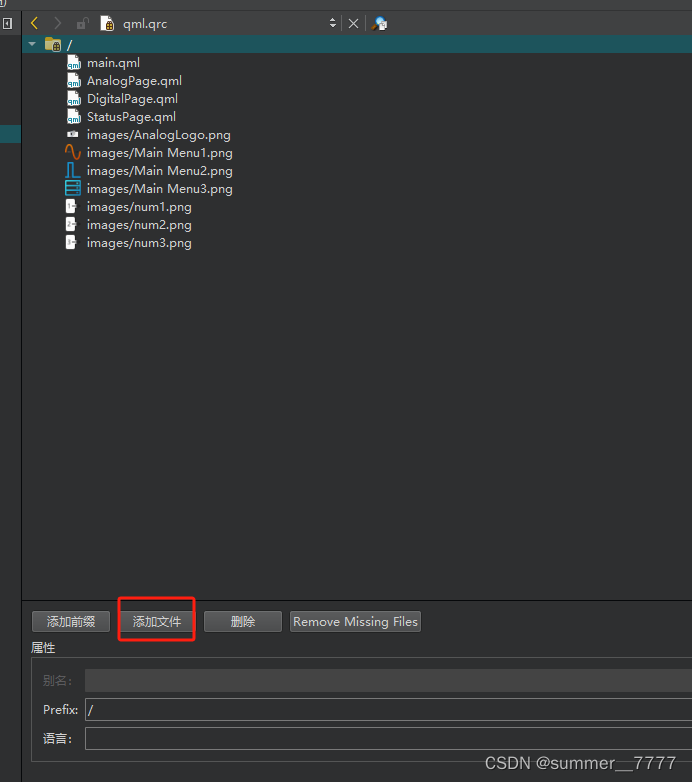Close the qml.qrc document with X
Image resolution: width=692 pixels, height=782 pixels.
coord(353,23)
